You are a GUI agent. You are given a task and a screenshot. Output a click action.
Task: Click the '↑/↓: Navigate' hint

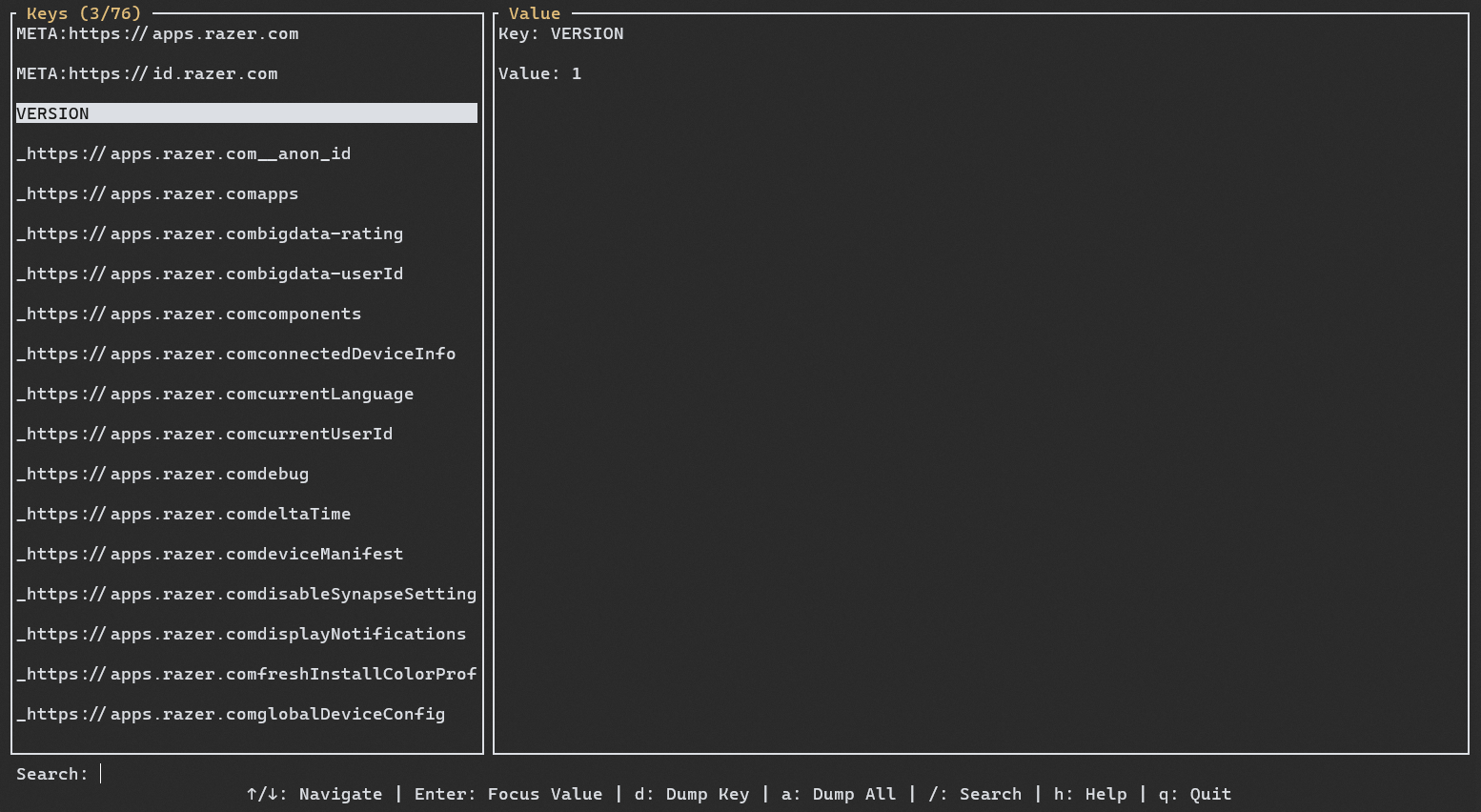(314, 794)
